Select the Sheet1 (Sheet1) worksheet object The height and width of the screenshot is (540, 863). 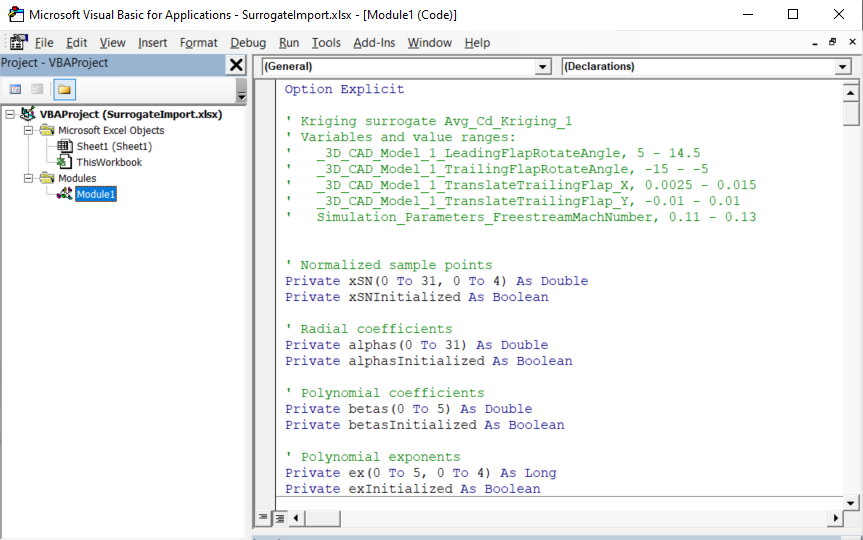[x=114, y=146]
